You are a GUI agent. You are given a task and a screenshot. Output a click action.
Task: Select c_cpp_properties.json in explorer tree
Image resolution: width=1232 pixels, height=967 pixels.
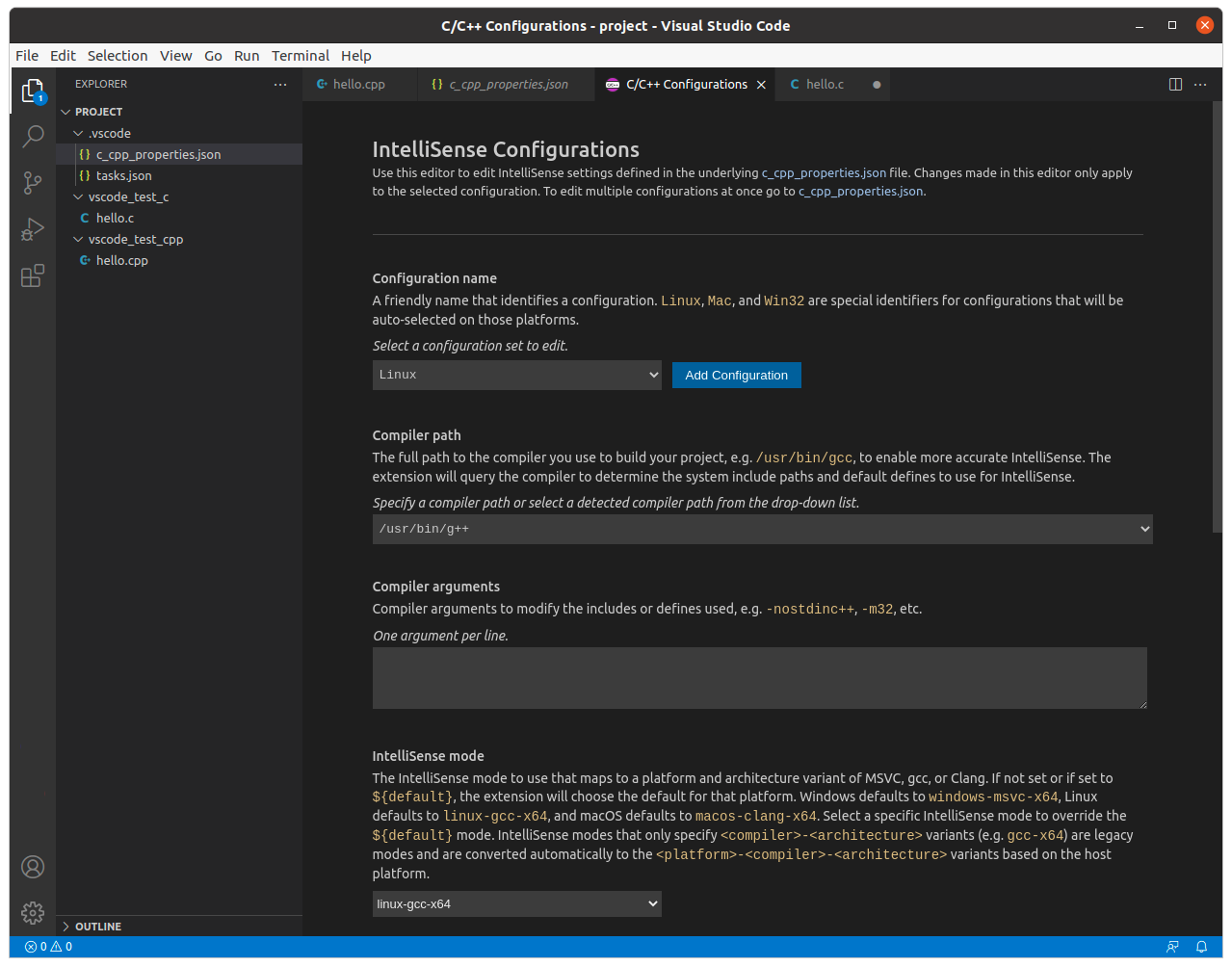point(179,154)
